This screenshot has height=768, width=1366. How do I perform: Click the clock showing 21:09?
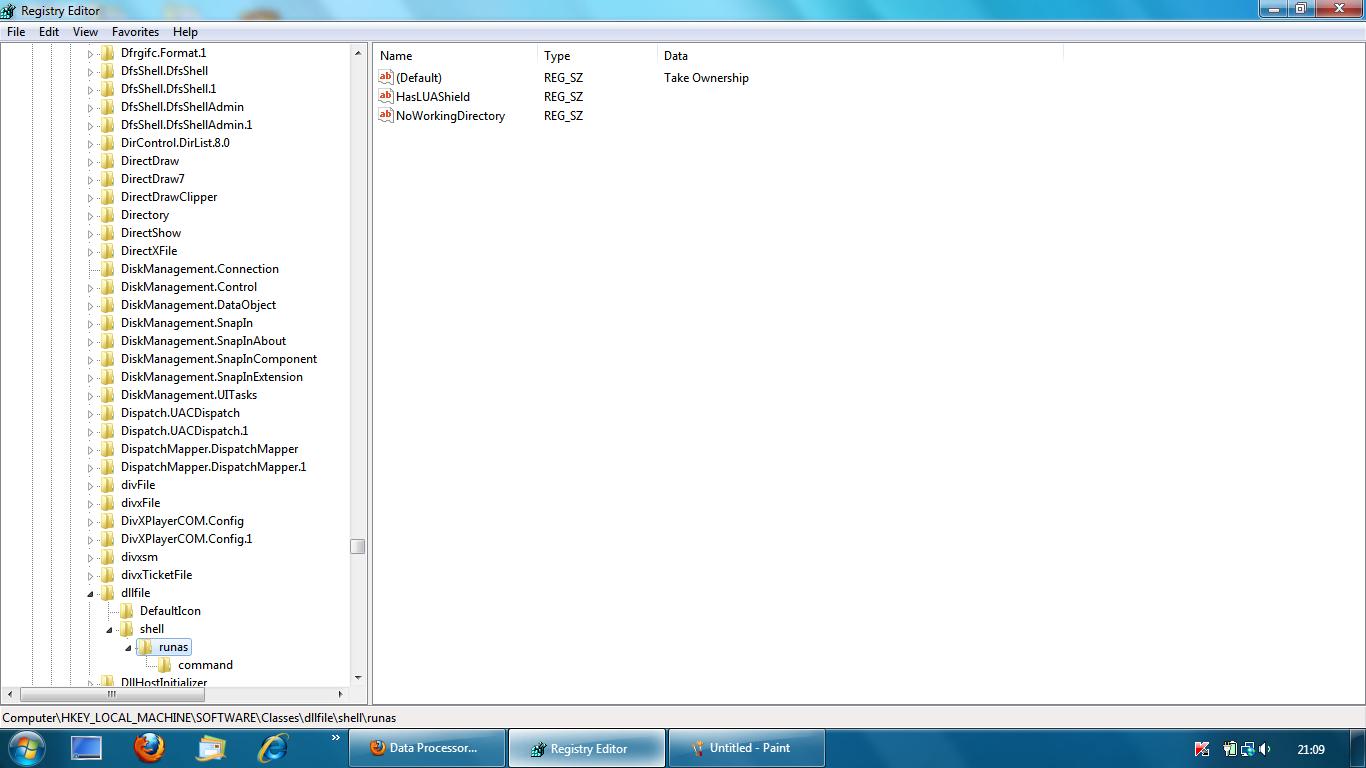coord(1310,749)
